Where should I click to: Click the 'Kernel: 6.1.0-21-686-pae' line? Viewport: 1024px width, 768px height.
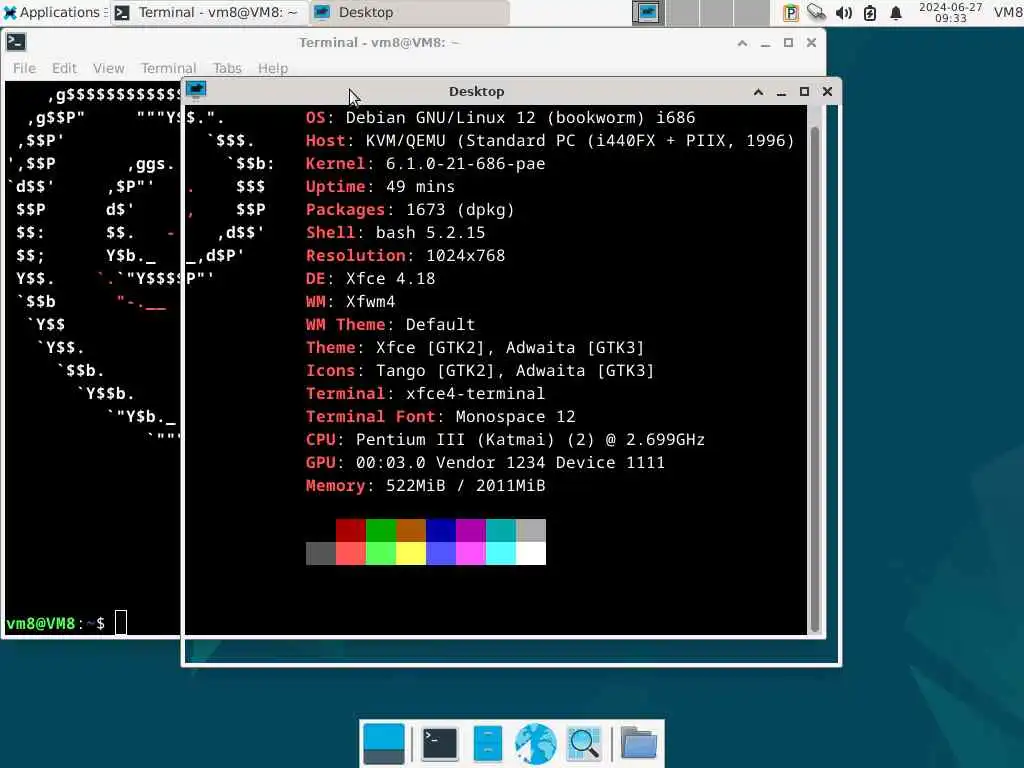click(425, 164)
